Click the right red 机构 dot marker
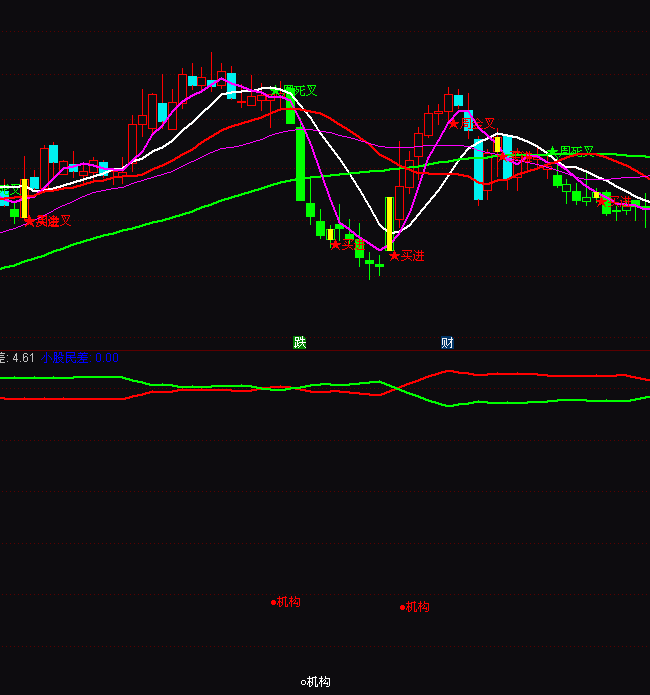Viewport: 650px width, 695px height. pos(415,607)
